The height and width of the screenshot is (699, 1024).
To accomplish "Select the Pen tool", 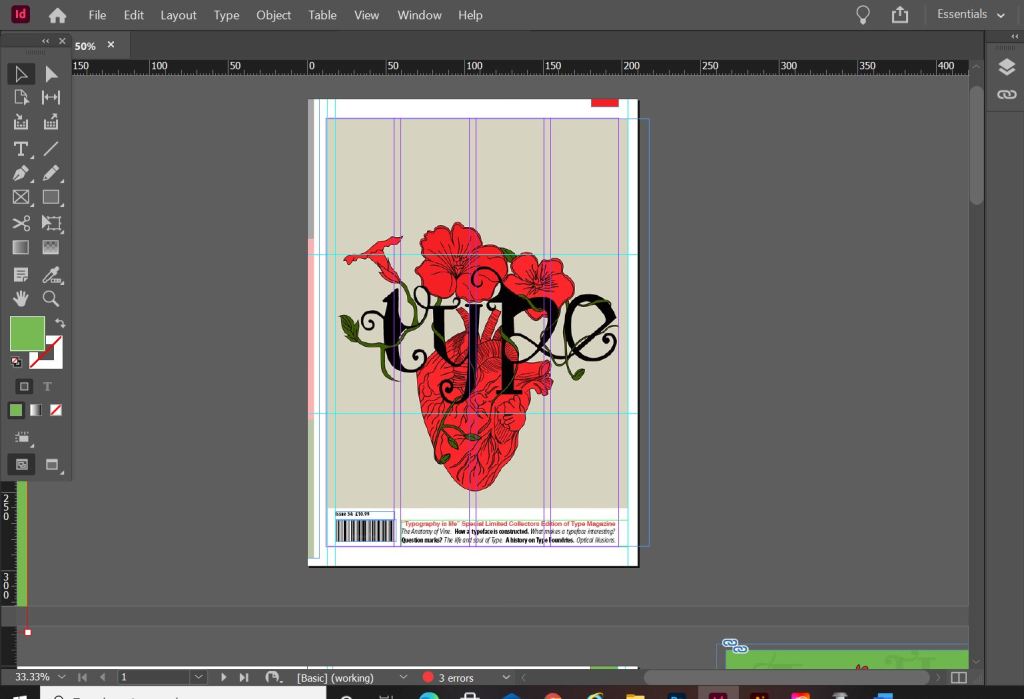I will pyautogui.click(x=20, y=173).
